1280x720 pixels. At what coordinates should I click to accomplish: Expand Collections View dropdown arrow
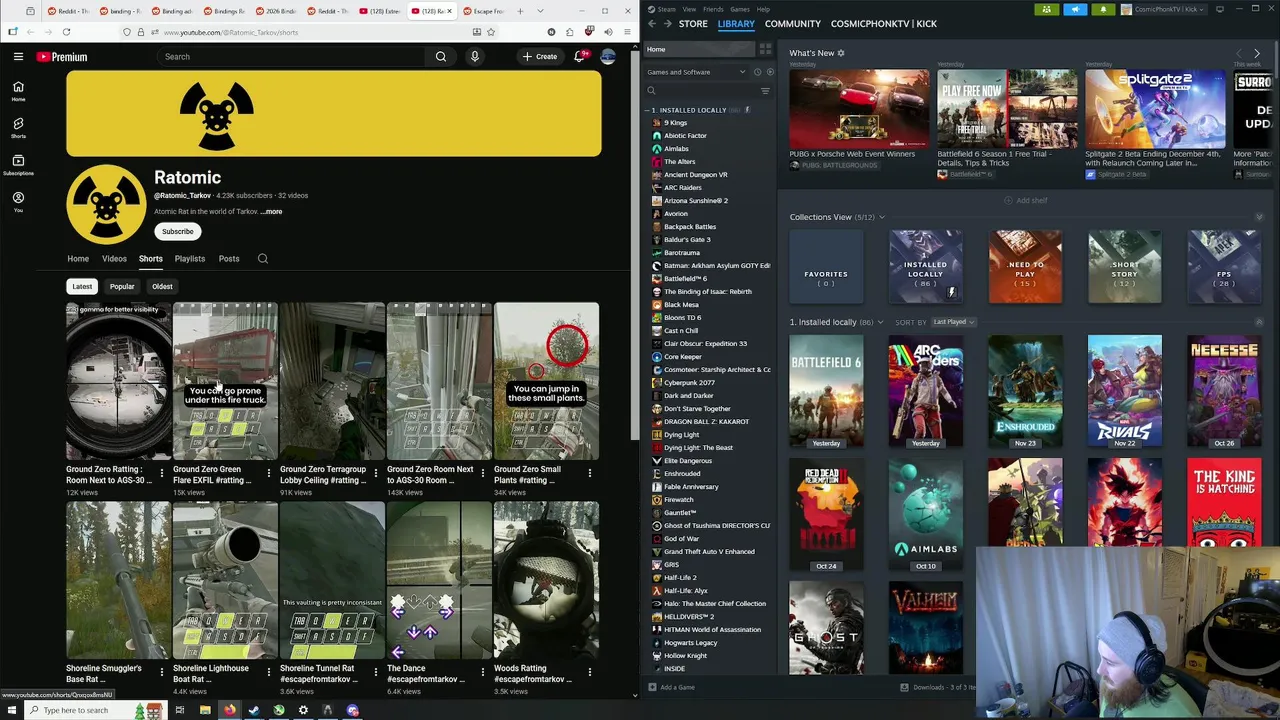(x=881, y=217)
